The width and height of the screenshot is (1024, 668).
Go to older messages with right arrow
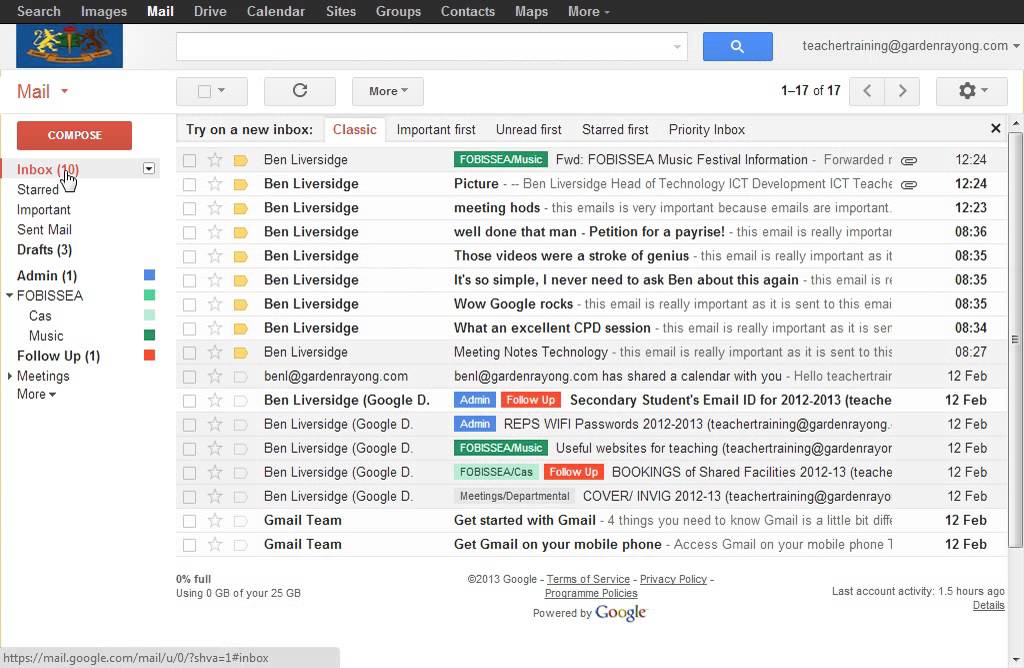coord(902,91)
